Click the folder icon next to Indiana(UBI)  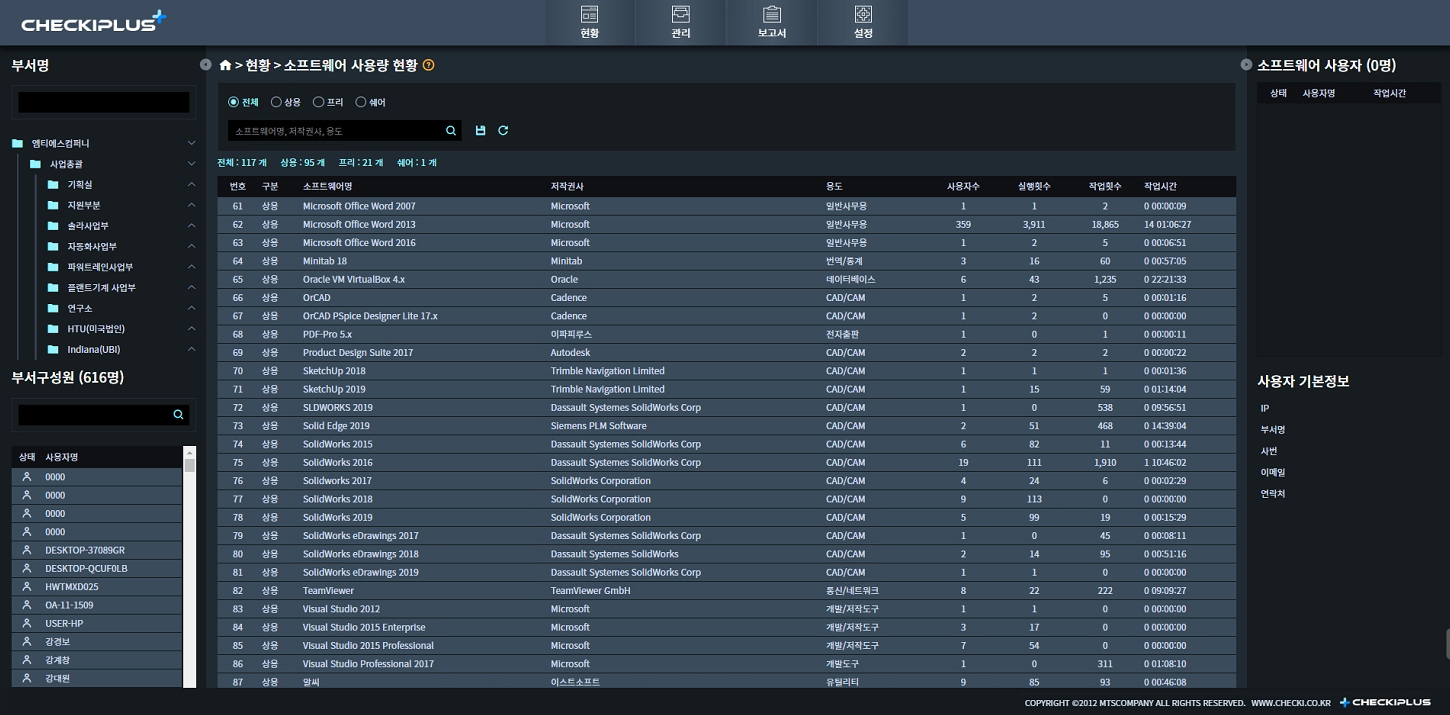[x=53, y=350]
